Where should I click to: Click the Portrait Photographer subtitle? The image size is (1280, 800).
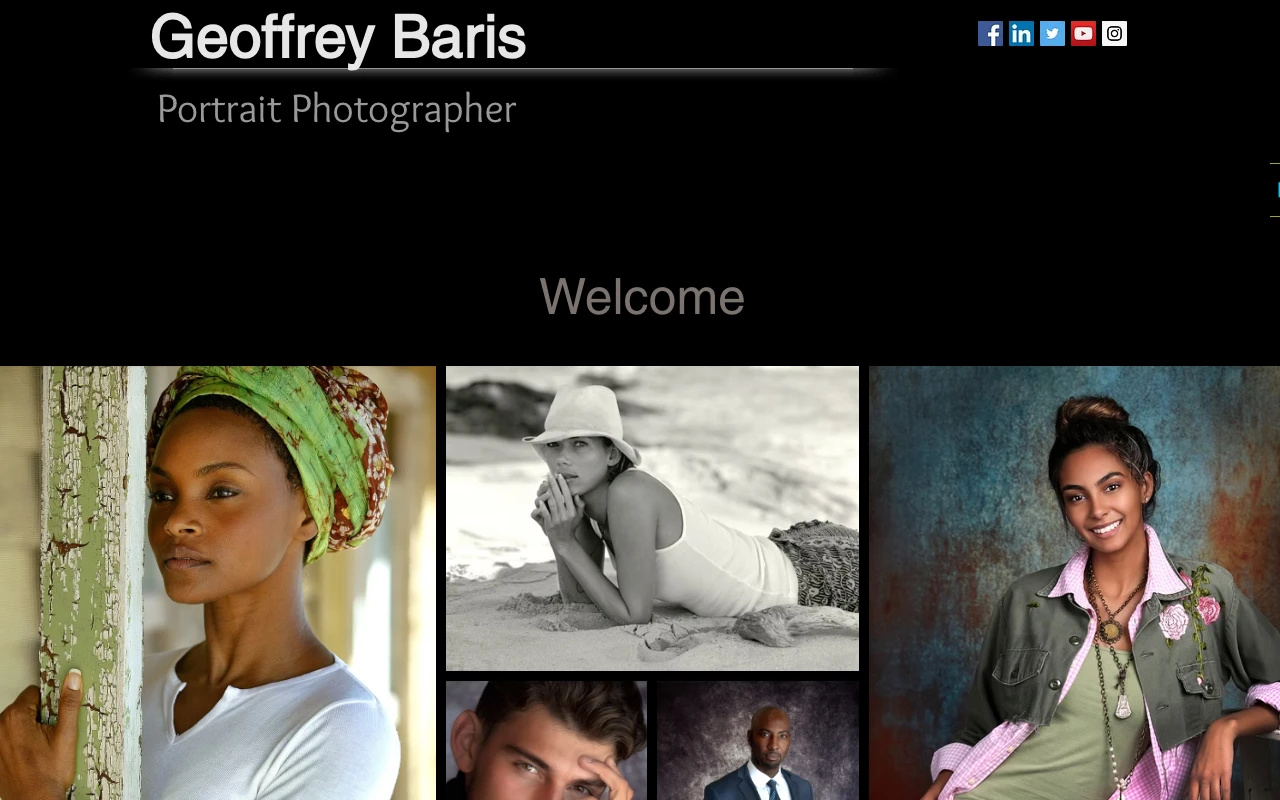(336, 109)
